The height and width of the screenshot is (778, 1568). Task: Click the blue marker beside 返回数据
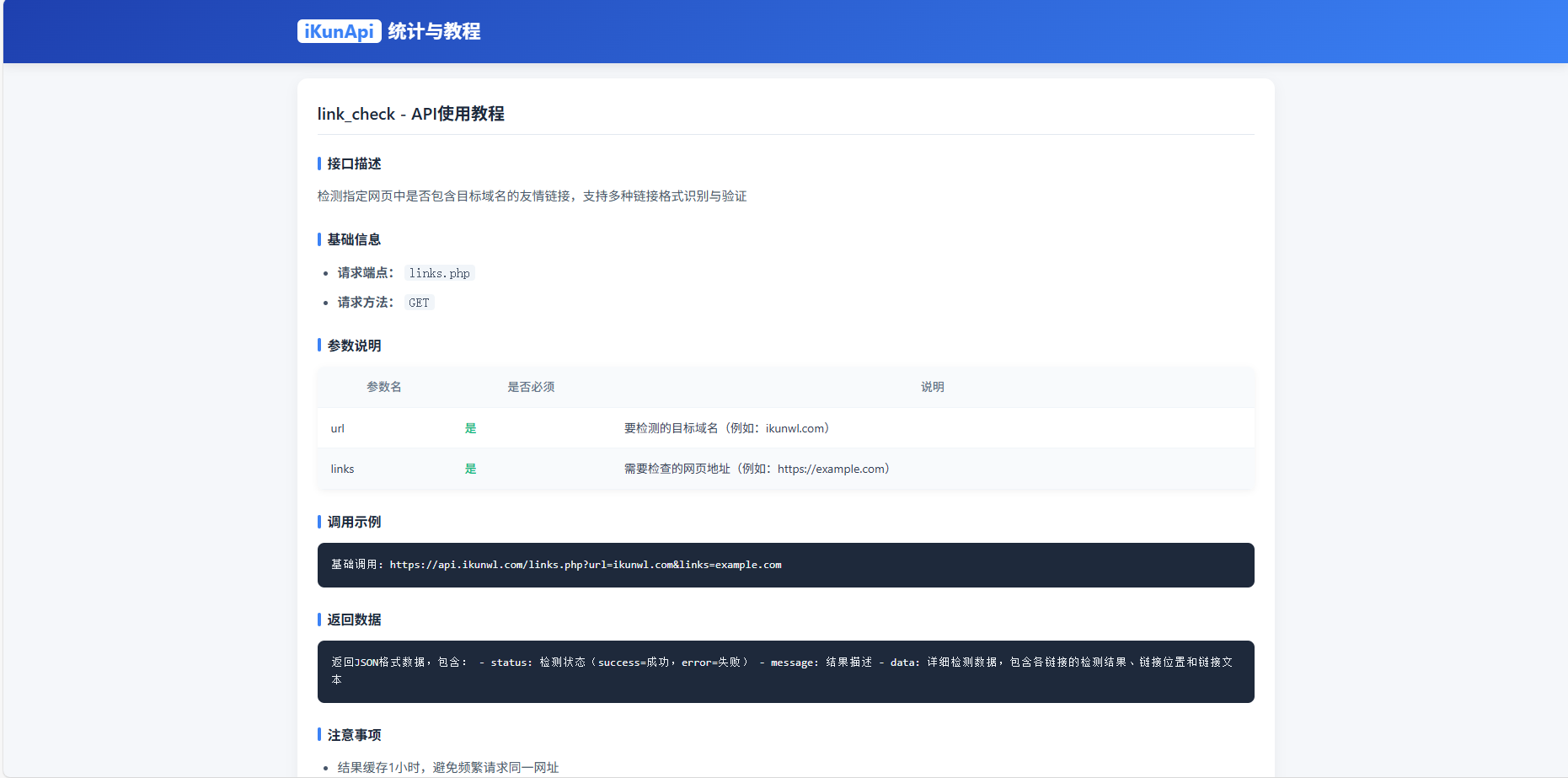coord(318,620)
